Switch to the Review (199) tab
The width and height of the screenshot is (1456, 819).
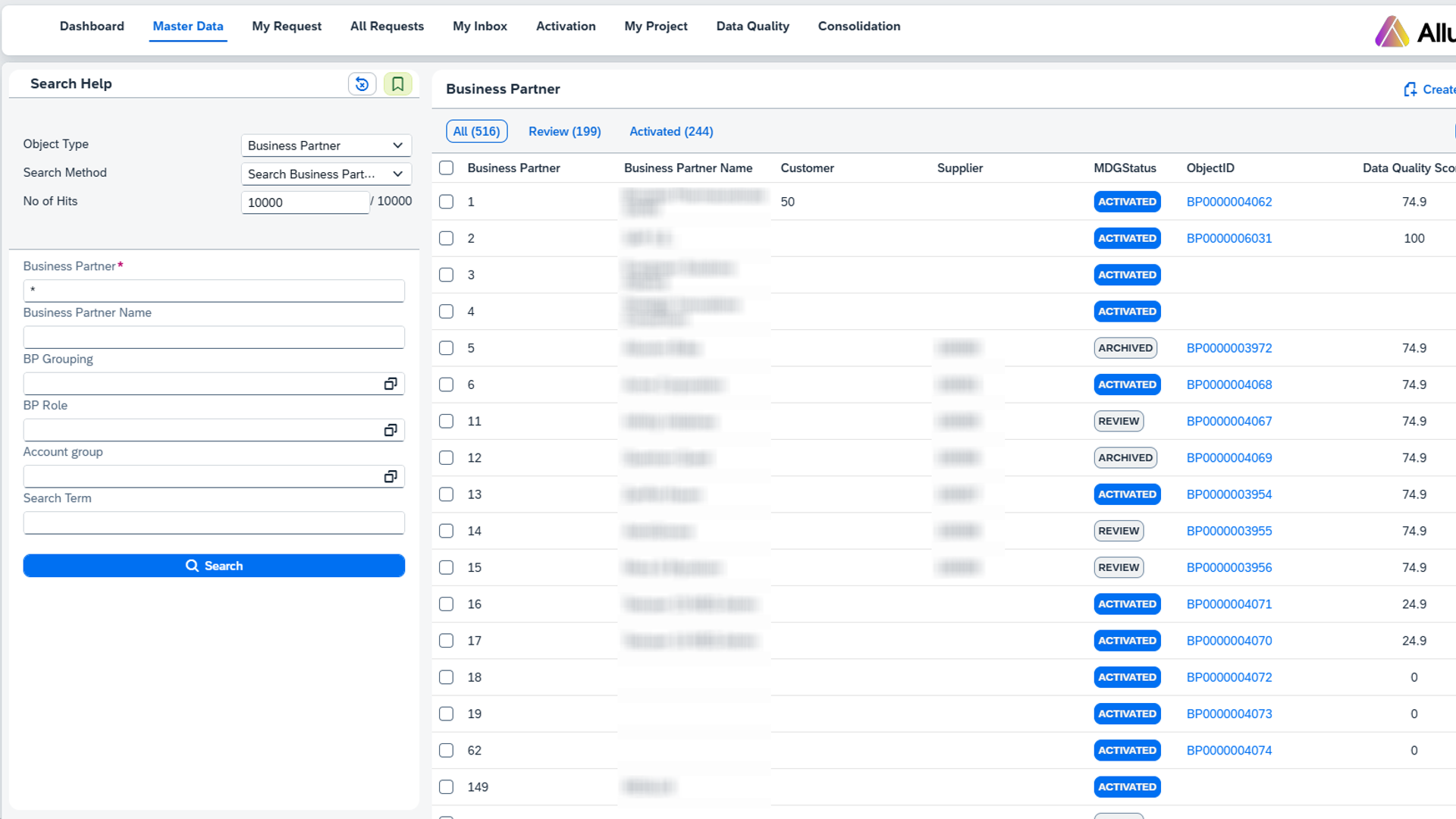tap(564, 131)
